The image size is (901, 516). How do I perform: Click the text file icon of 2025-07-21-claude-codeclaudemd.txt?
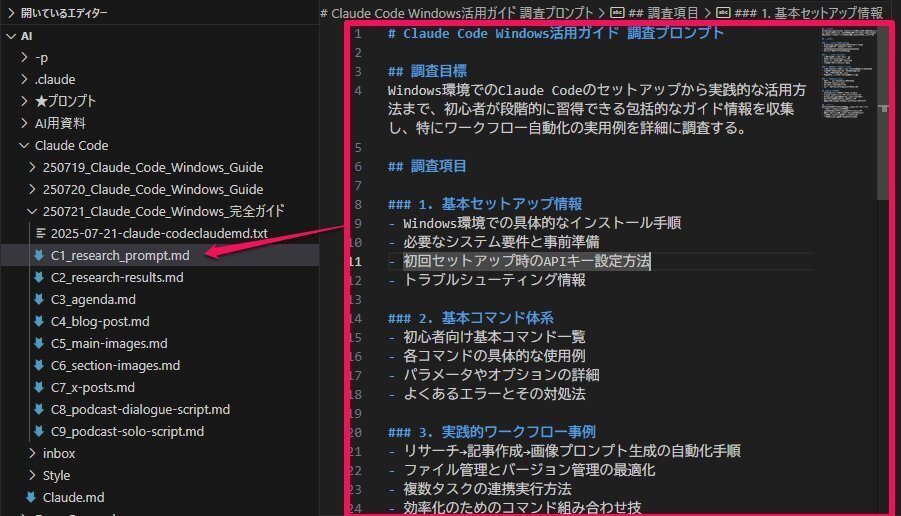pos(40,233)
